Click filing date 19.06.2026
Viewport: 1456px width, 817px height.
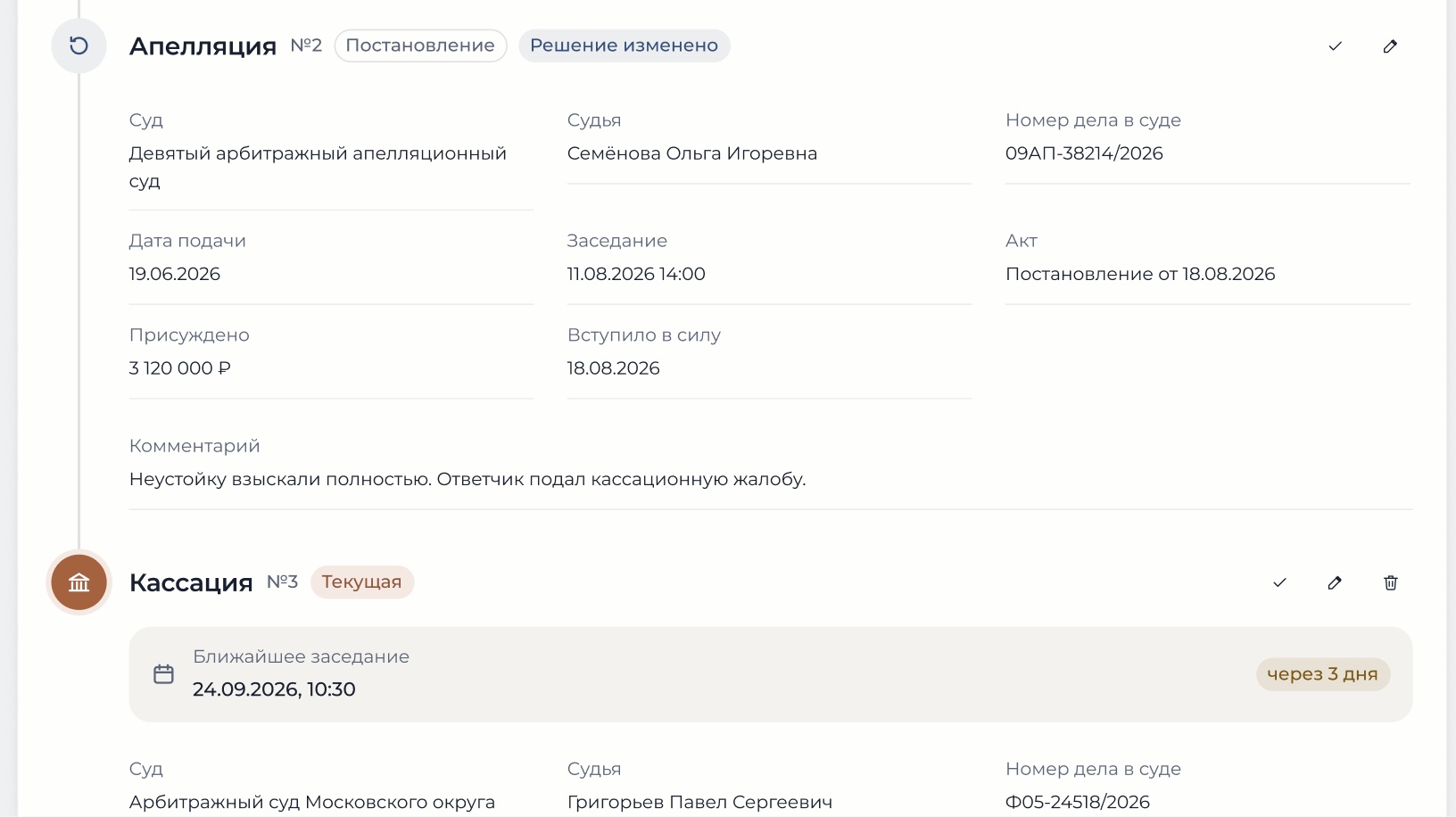pyautogui.click(x=175, y=274)
